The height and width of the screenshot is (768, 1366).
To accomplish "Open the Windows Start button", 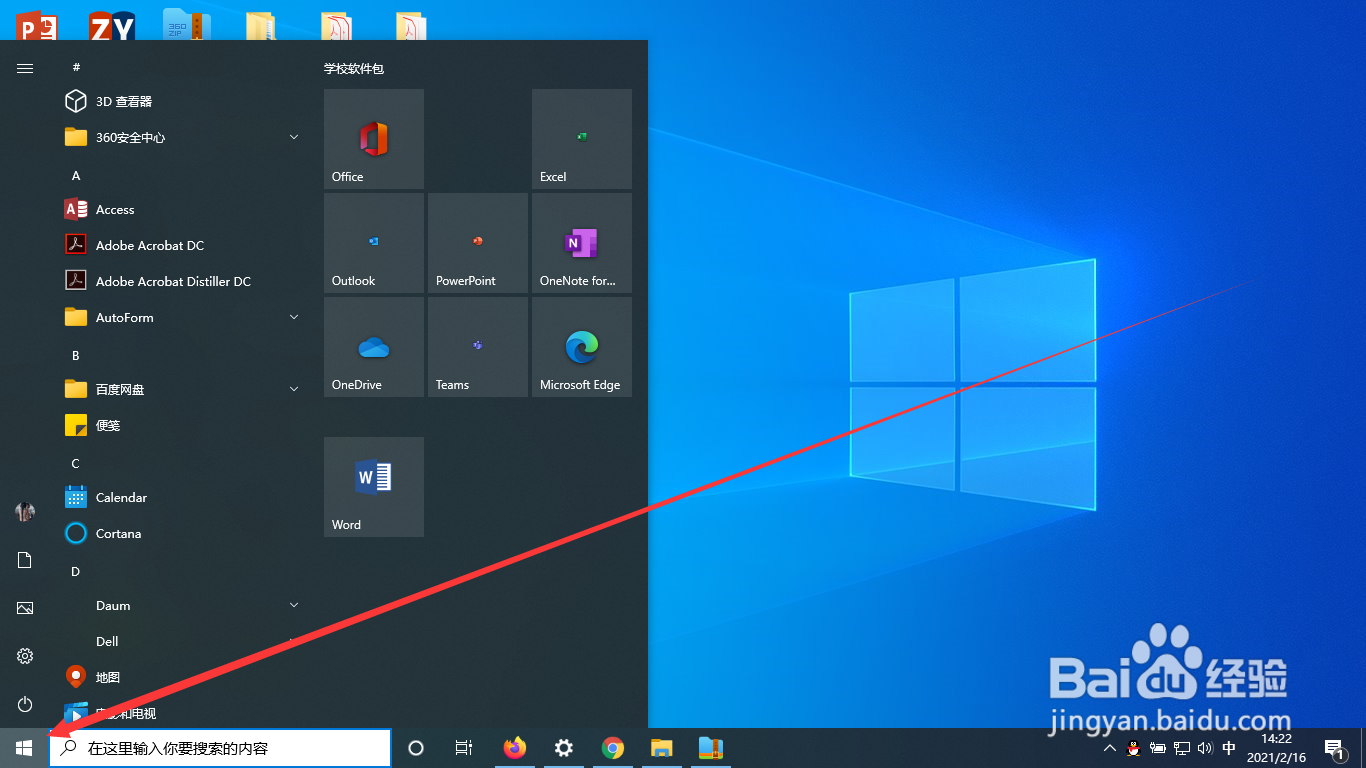I will point(24,748).
